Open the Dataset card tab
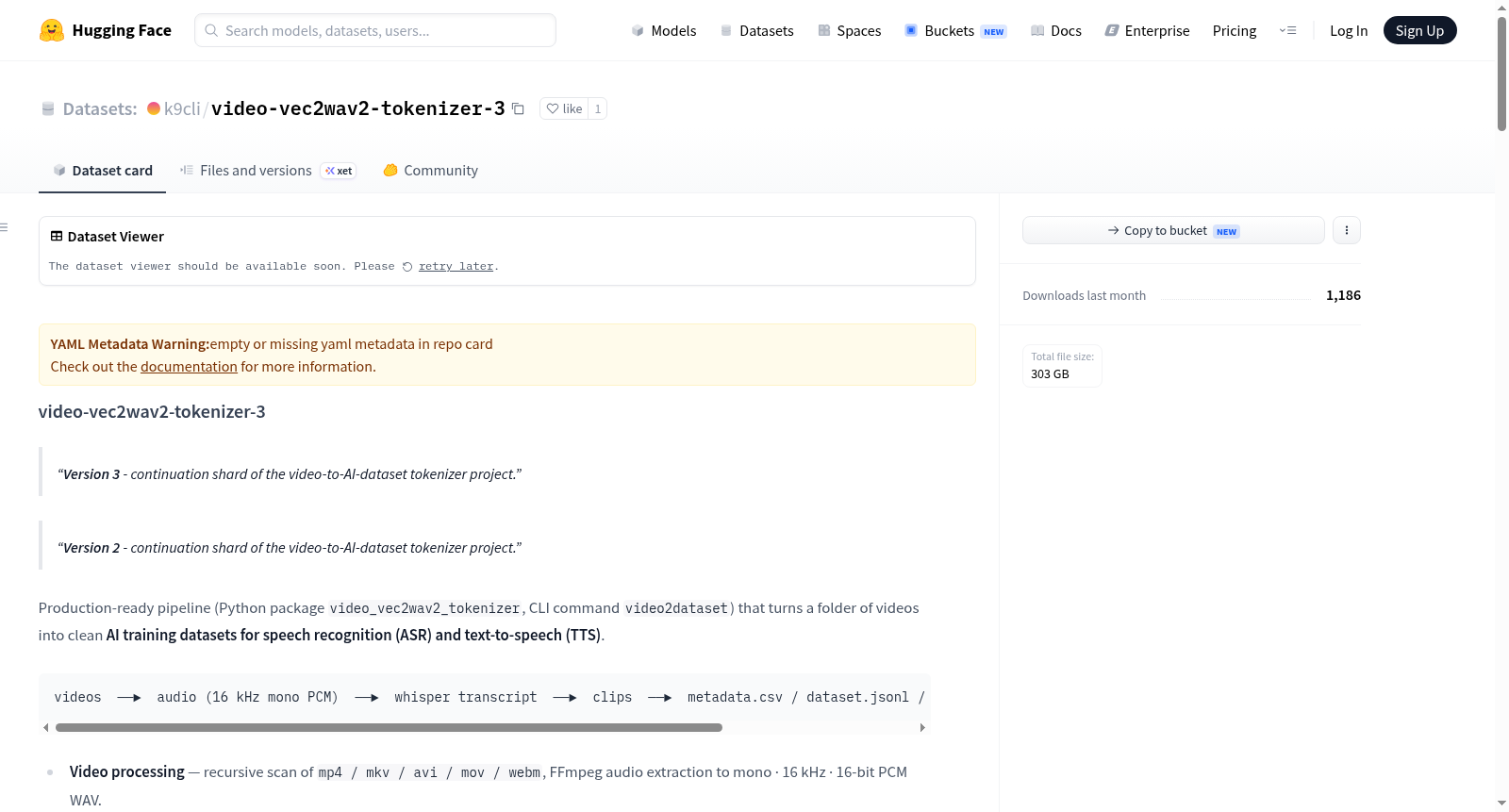 click(103, 171)
